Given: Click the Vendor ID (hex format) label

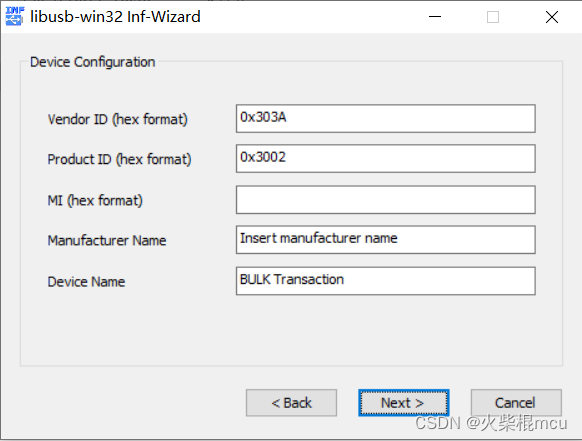Looking at the screenshot, I should [x=118, y=120].
